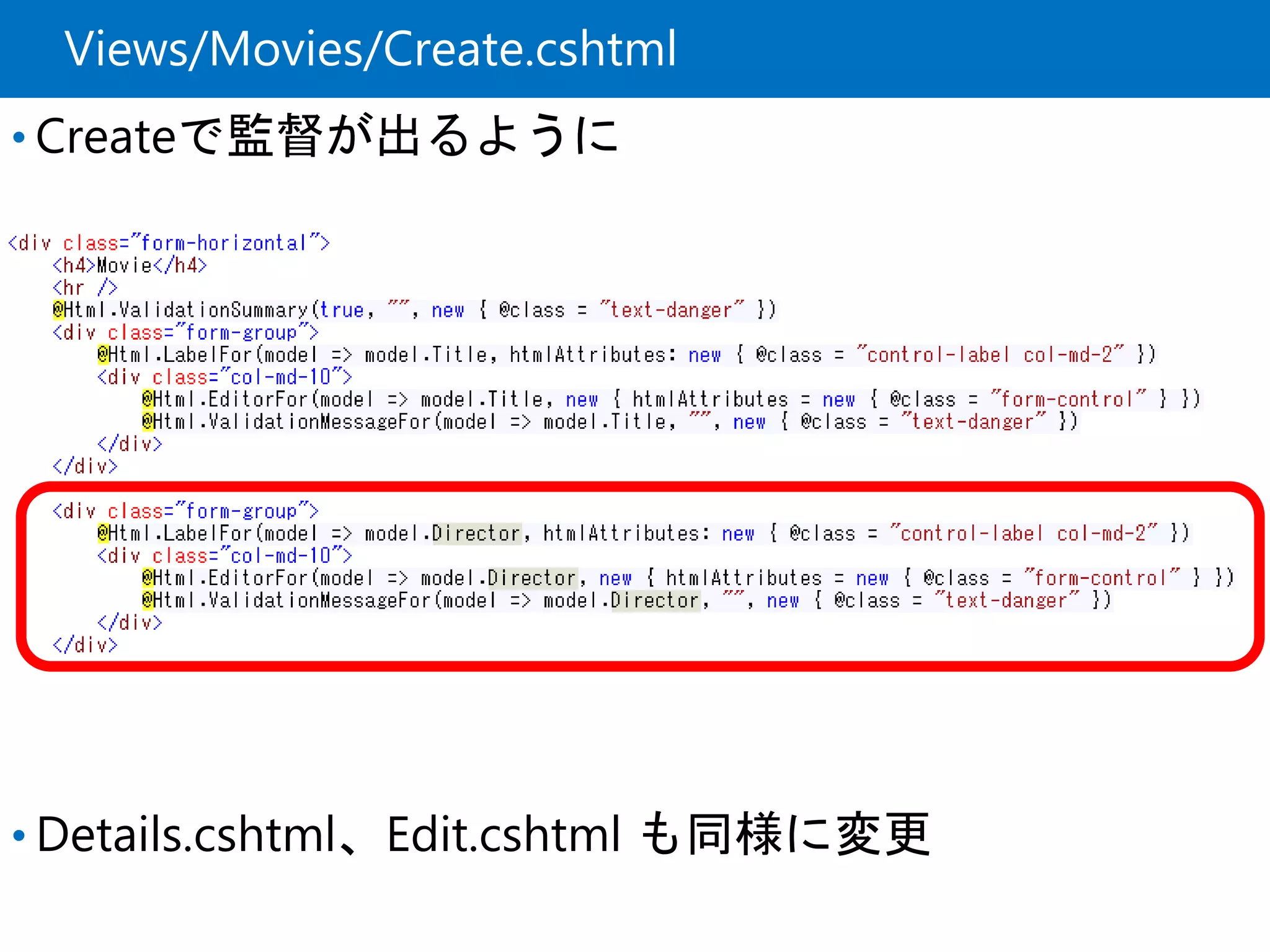Click the div class="col-md-10" line above EditorFor Director

pyautogui.click(x=224, y=555)
